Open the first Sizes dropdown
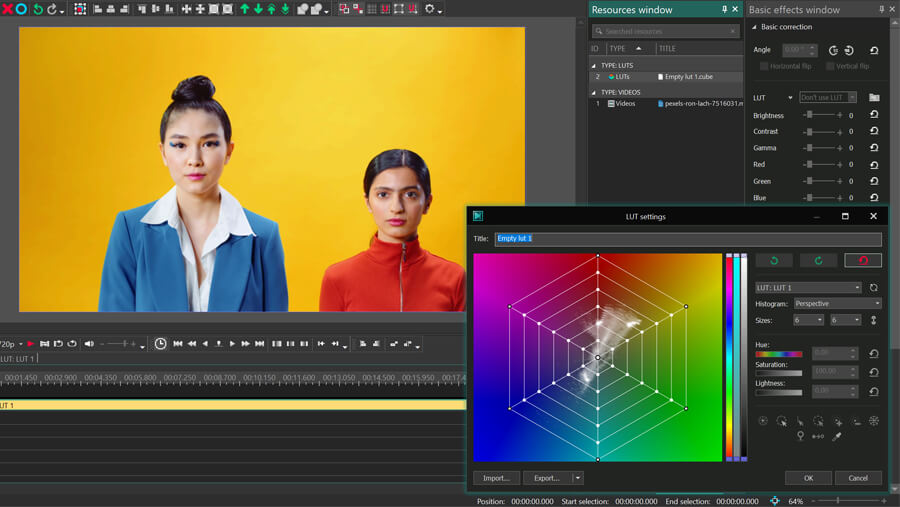Image resolution: width=900 pixels, height=507 pixels. 809,320
